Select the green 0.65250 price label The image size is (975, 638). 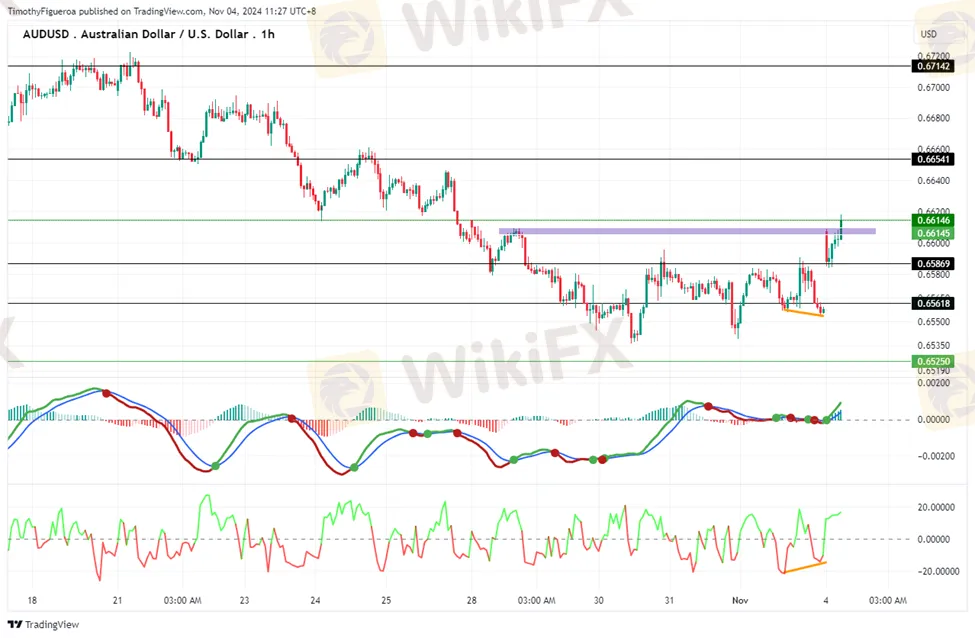(932, 361)
